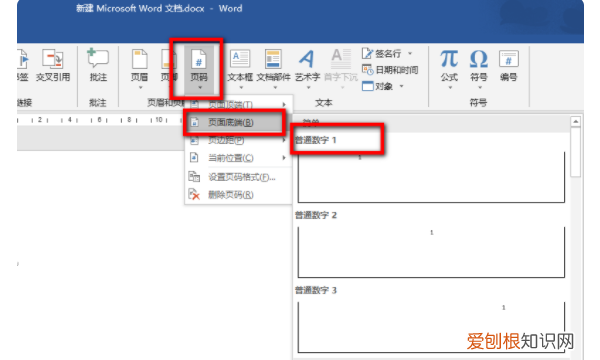Viewport: 600px width, 360px height.
Task: Open the 页面顶端 submenu
Action: [238, 104]
